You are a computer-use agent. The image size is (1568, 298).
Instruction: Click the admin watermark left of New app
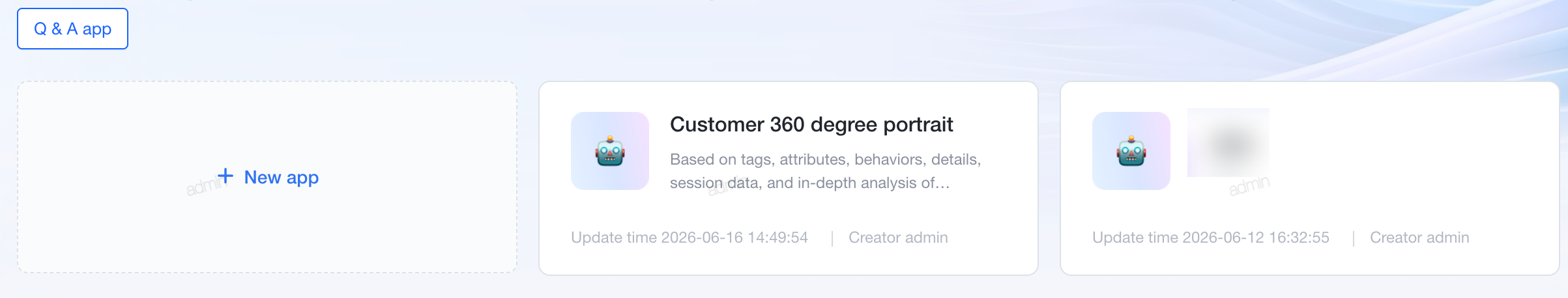coord(203,187)
